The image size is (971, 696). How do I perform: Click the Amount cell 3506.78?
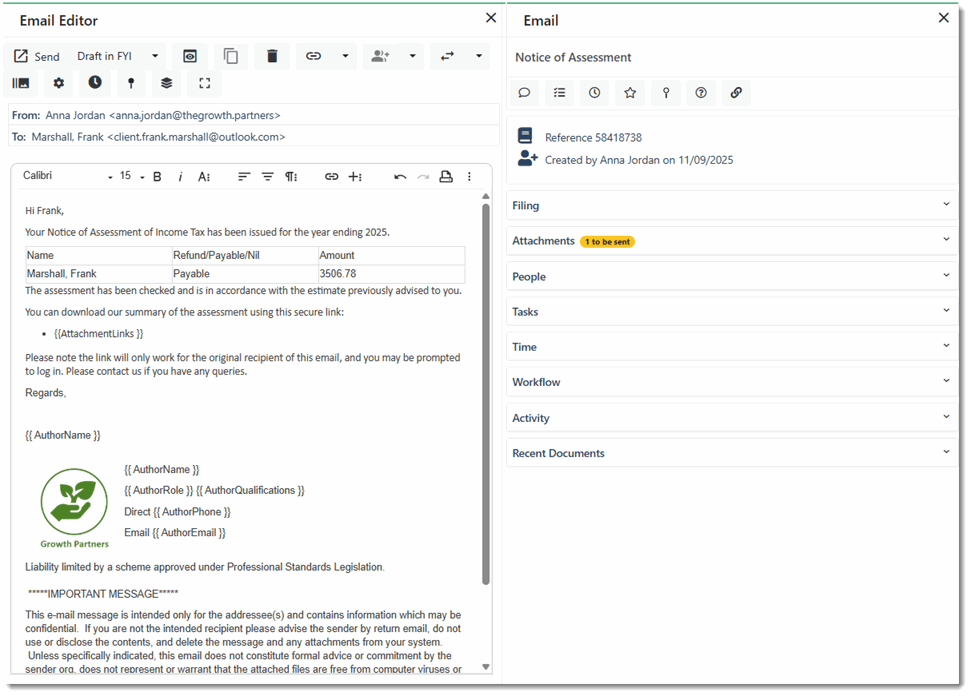tap(391, 274)
